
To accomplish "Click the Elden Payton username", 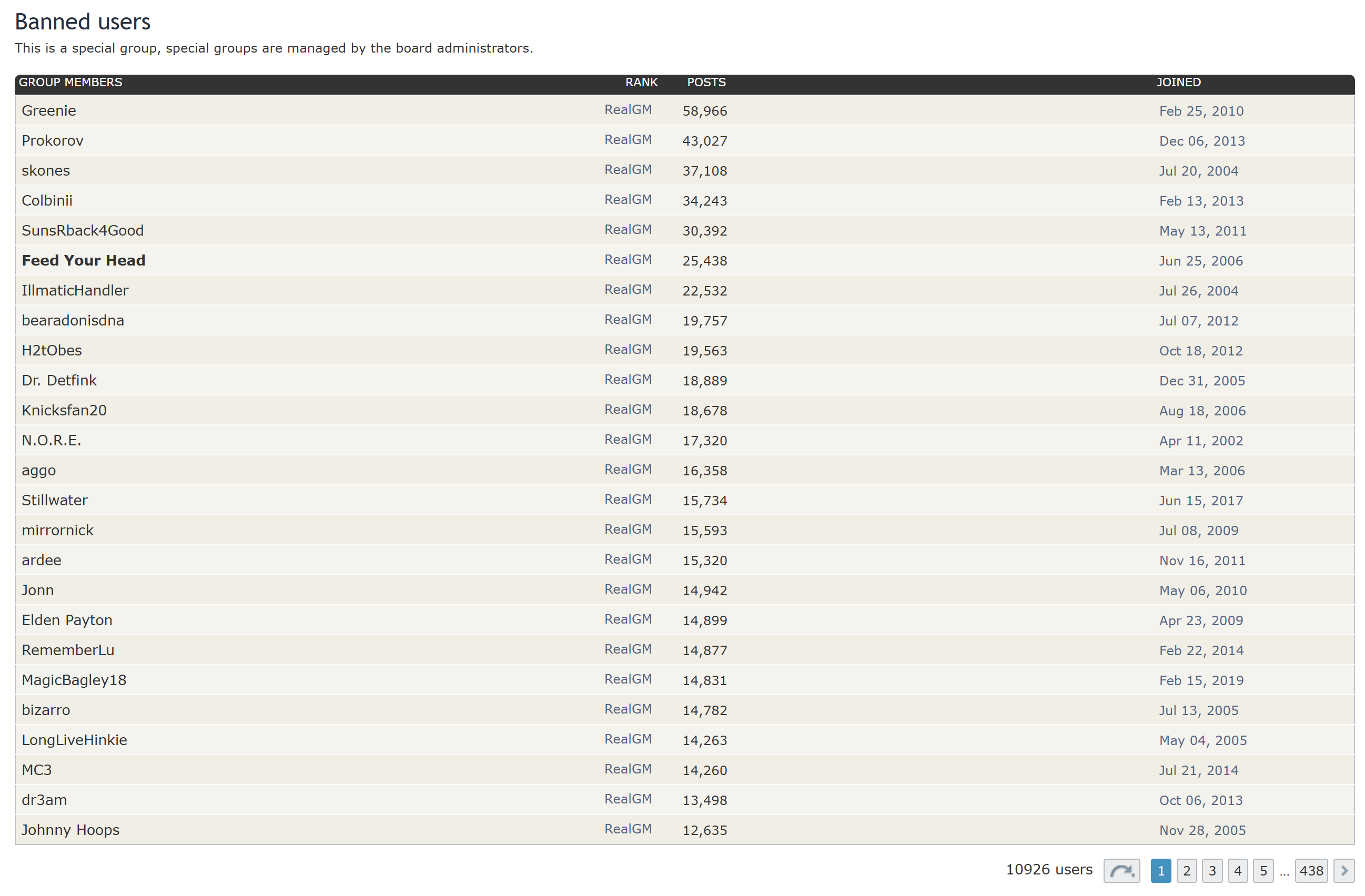I will pyautogui.click(x=67, y=620).
